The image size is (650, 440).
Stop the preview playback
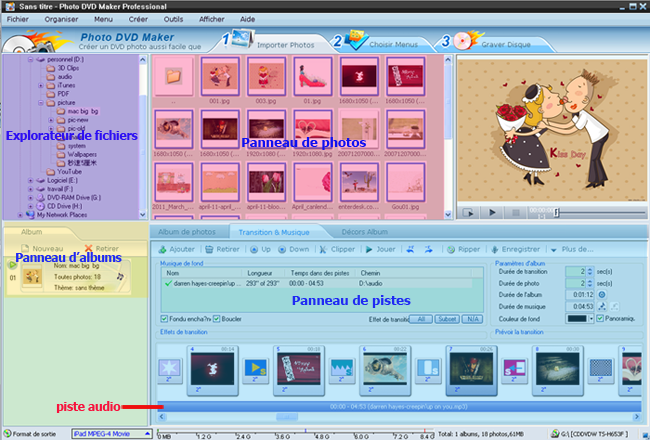click(x=516, y=213)
